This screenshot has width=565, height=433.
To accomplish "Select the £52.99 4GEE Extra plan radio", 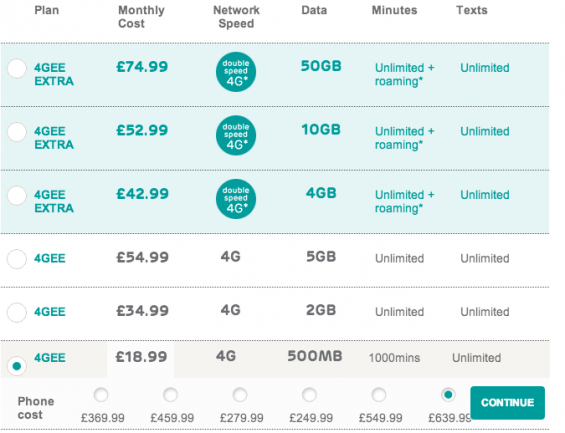I will point(17,132).
